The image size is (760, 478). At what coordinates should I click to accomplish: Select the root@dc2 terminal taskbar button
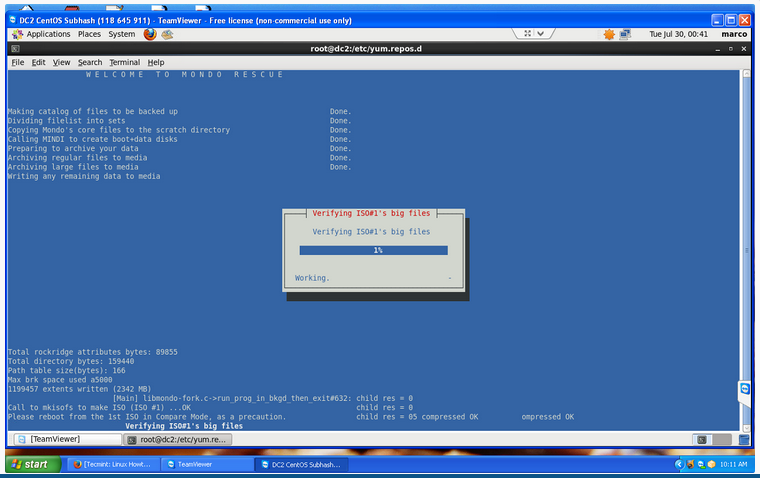tap(178, 439)
